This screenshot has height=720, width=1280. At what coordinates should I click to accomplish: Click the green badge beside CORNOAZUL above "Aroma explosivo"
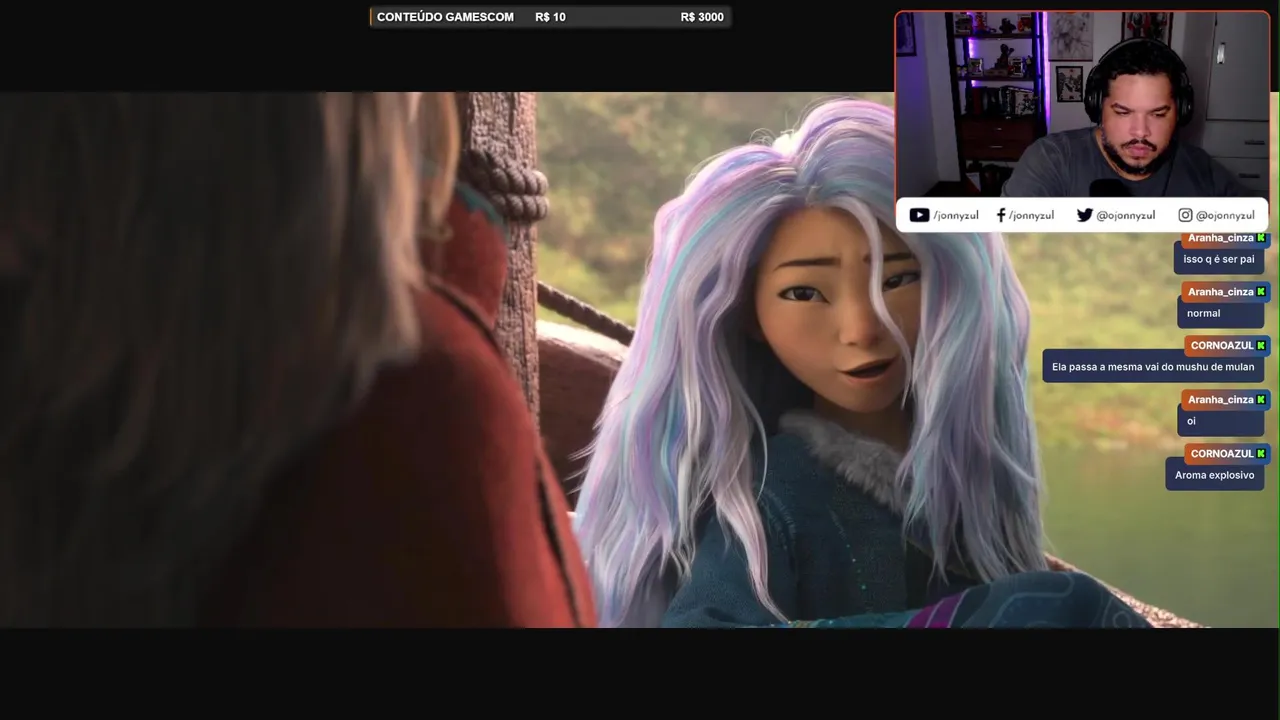[x=1261, y=453]
